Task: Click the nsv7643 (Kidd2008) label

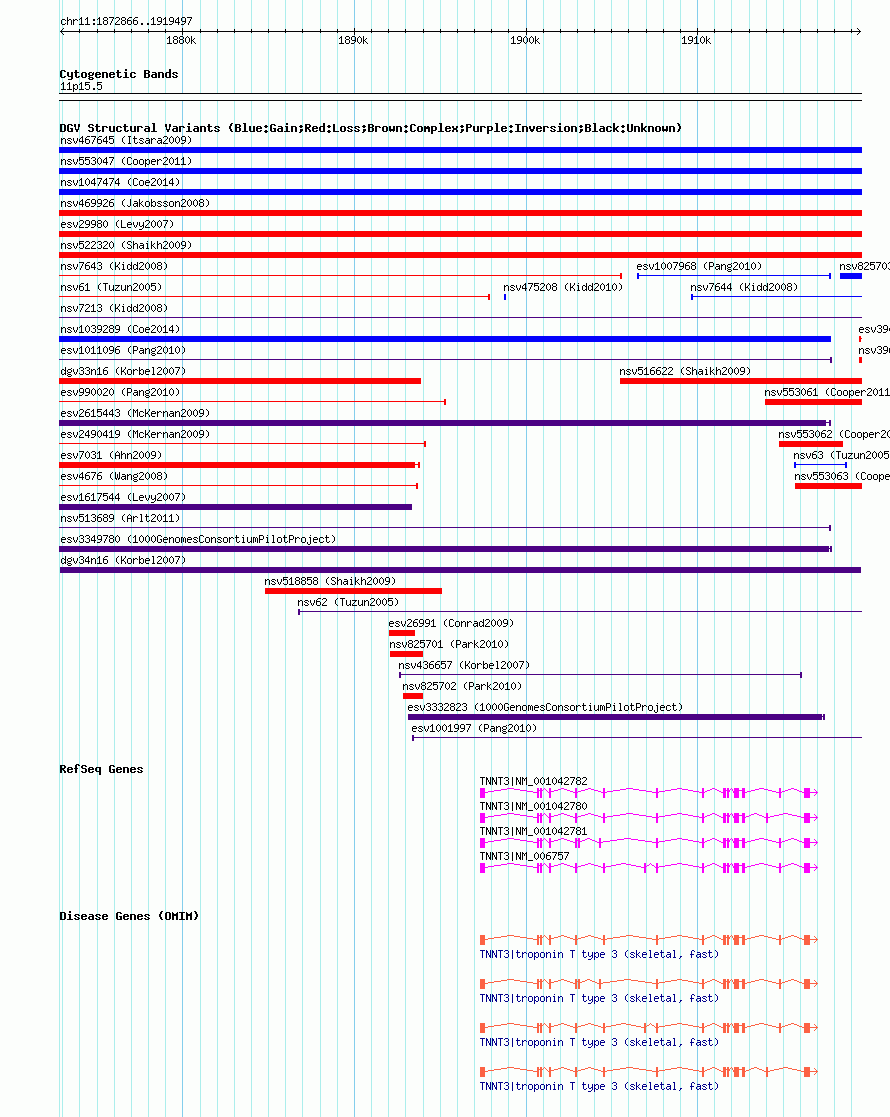Action: coord(114,266)
